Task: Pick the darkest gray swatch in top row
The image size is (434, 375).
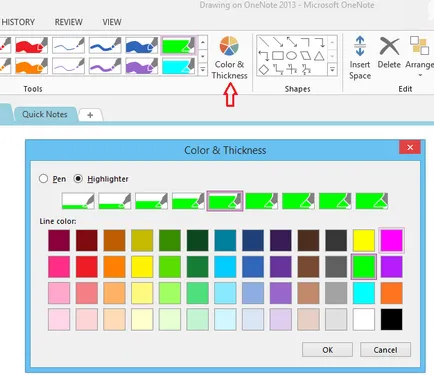Action: tap(336, 240)
